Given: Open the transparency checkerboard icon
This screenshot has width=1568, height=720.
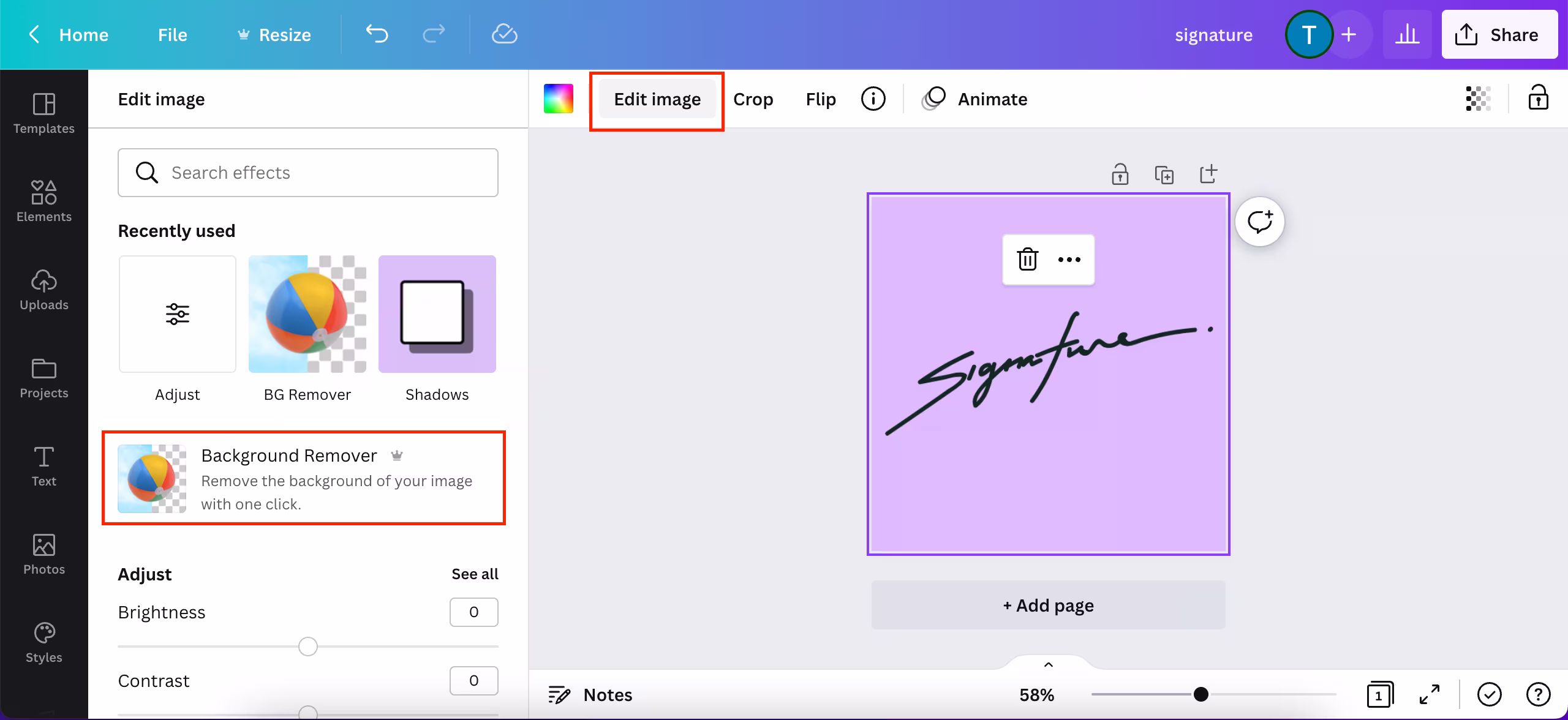Looking at the screenshot, I should [1478, 99].
